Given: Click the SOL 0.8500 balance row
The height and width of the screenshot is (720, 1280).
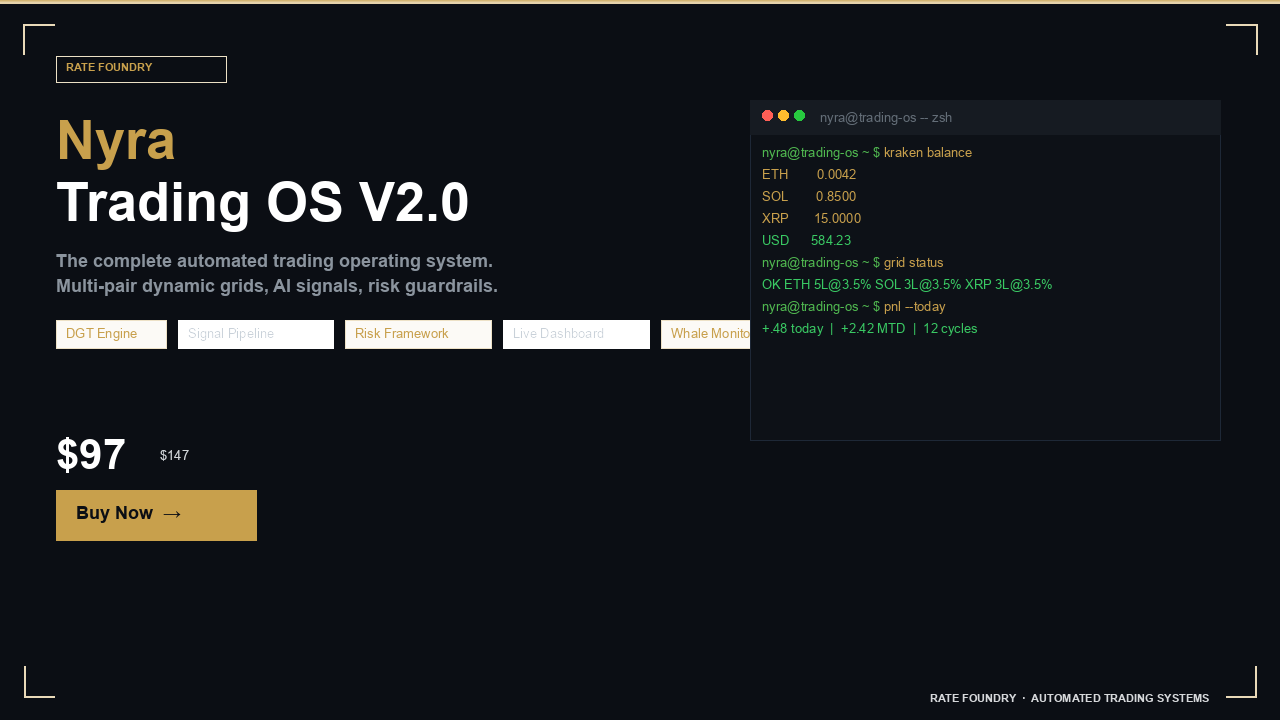Looking at the screenshot, I should (809, 197).
